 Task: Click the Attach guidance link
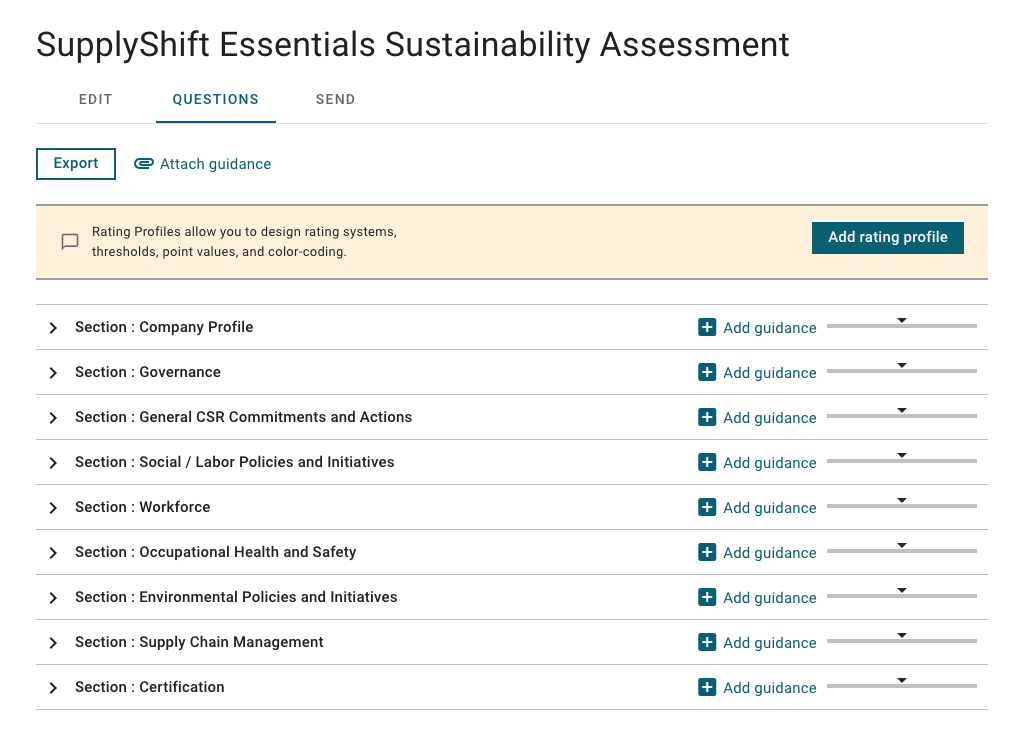point(216,164)
